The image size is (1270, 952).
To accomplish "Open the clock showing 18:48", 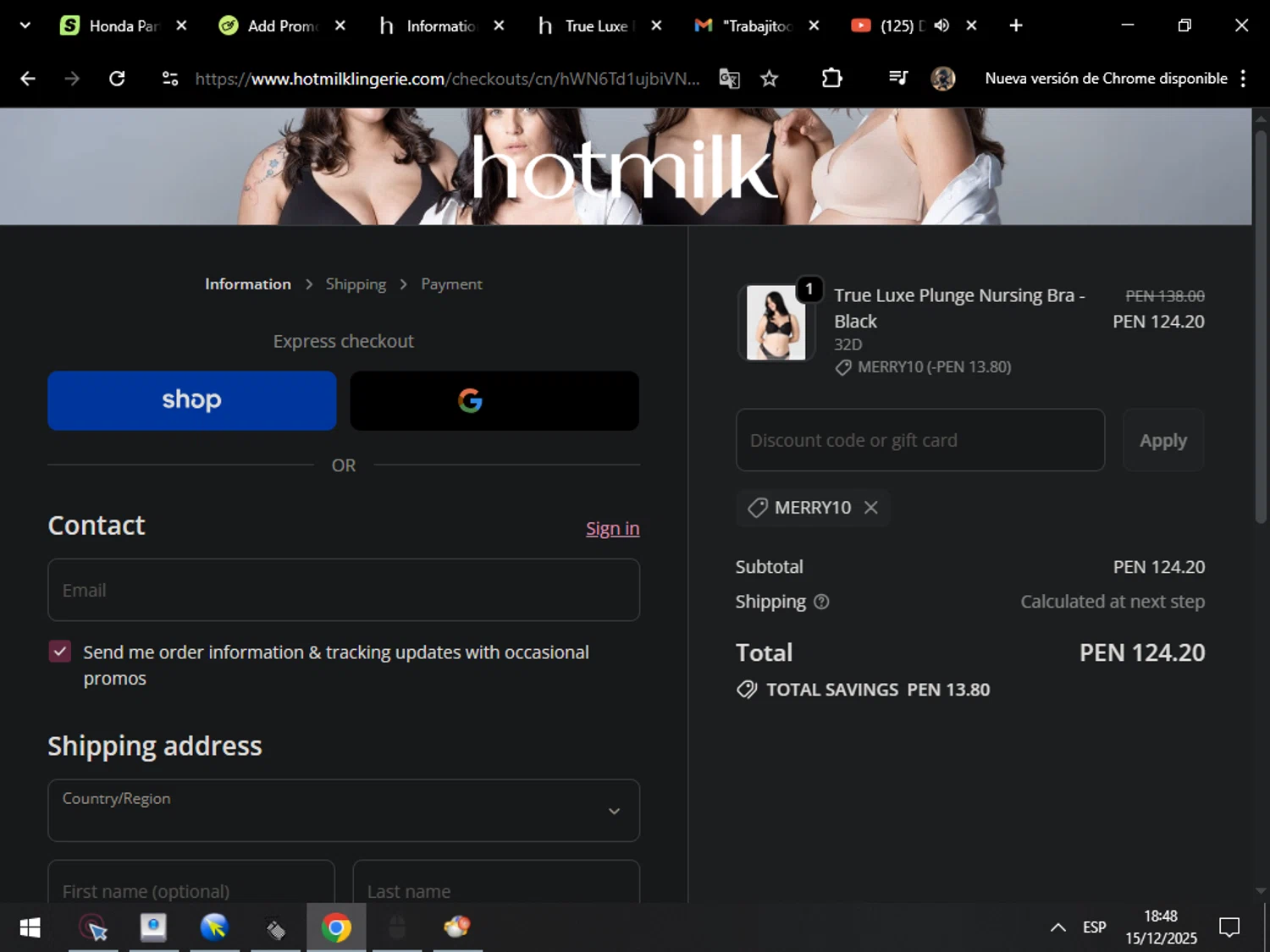I will pos(1161,927).
